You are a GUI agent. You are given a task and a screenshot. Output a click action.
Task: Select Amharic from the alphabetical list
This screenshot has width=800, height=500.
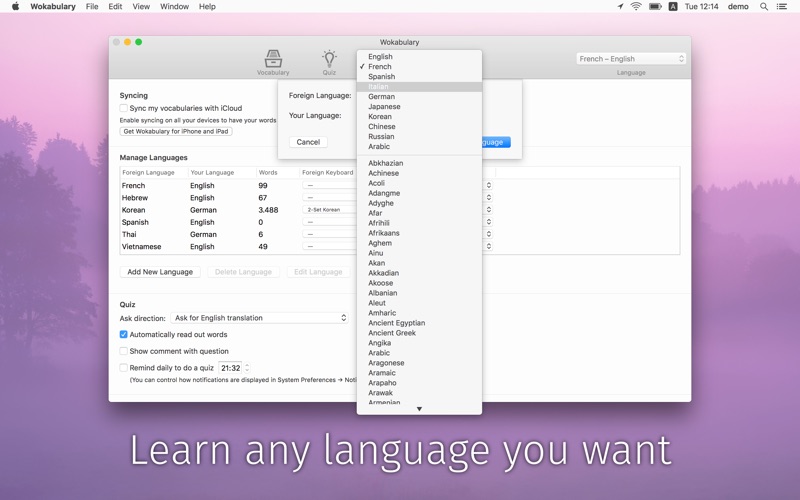click(419, 313)
